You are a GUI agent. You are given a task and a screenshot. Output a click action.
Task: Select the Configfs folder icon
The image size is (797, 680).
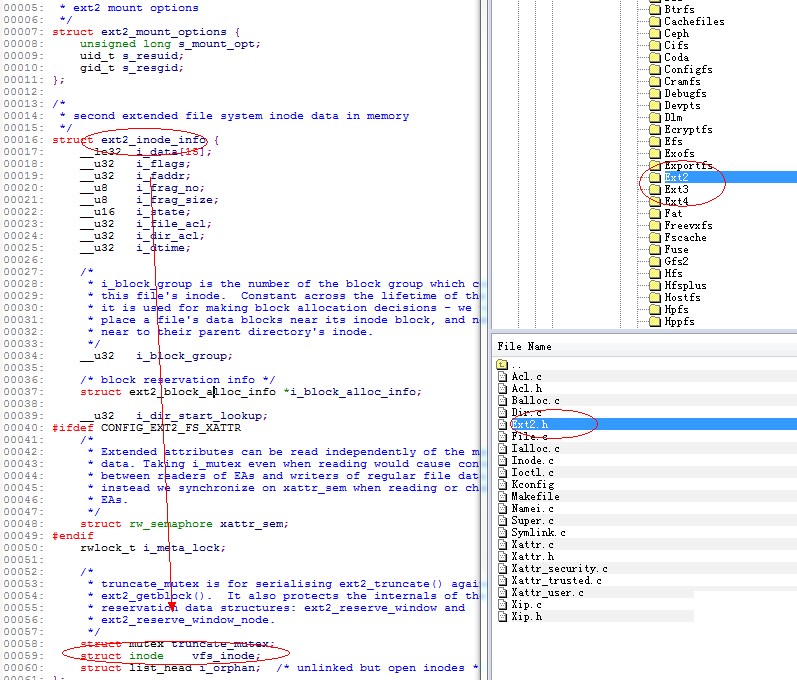click(x=655, y=69)
